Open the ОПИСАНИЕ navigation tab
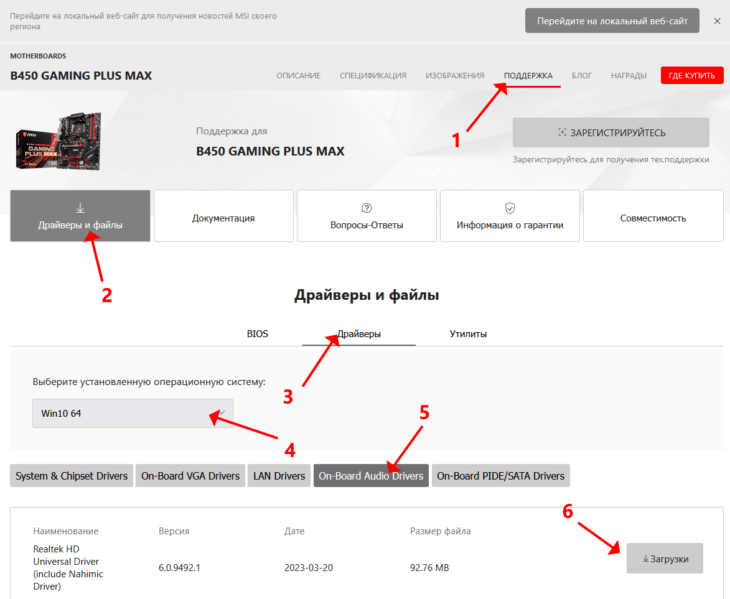The width and height of the screenshot is (730, 599). pos(298,75)
